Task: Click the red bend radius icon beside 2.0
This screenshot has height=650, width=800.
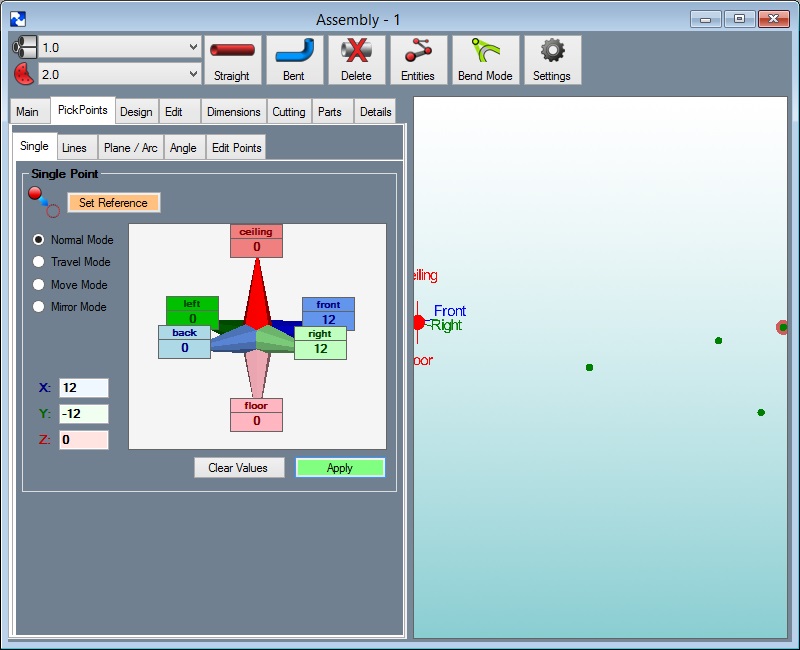Action: tap(24, 74)
